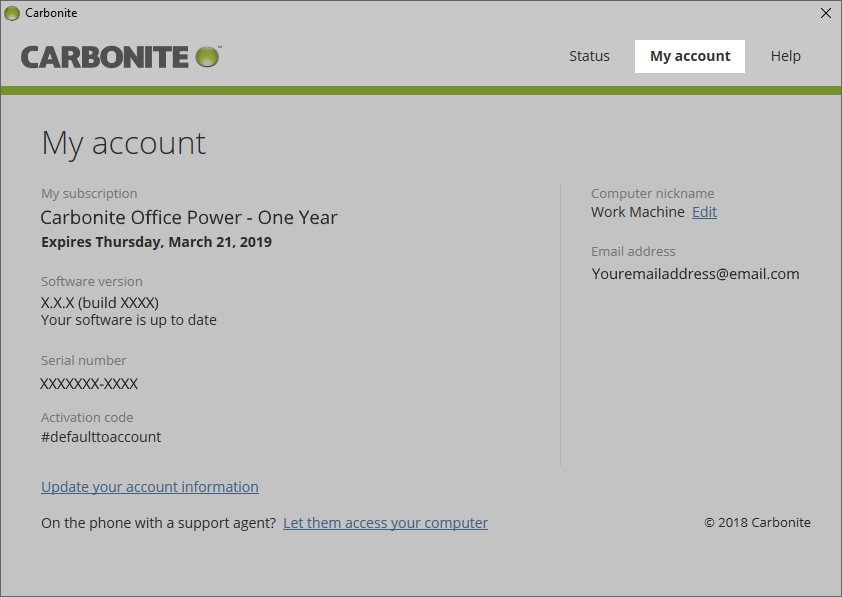The height and width of the screenshot is (597, 842).
Task: Click the Carbonite icon in the title bar
Action: tap(12, 13)
